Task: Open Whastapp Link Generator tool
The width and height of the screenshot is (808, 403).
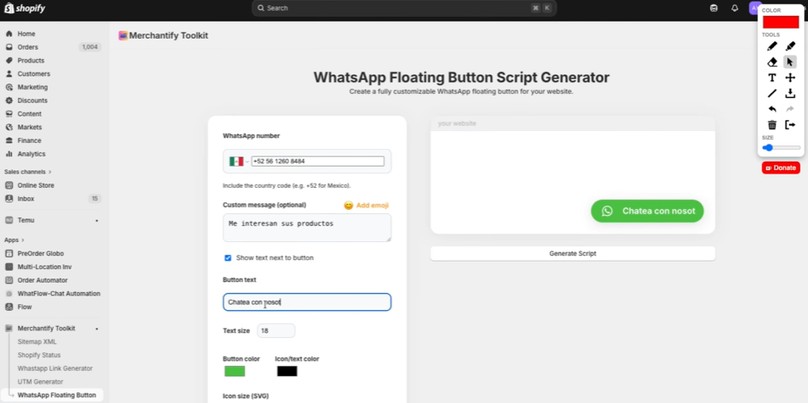Action: [55, 369]
